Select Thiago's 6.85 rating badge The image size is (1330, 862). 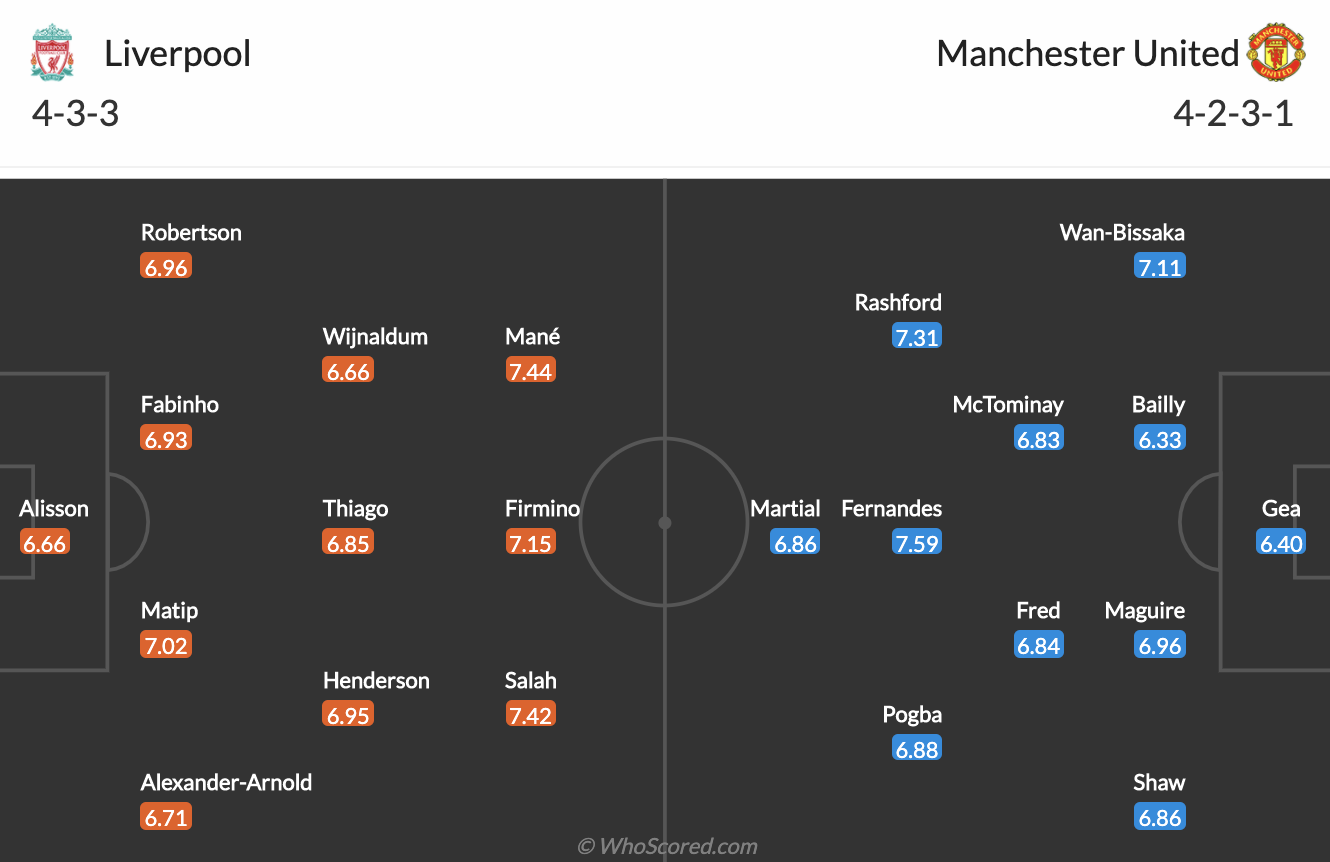tap(348, 543)
